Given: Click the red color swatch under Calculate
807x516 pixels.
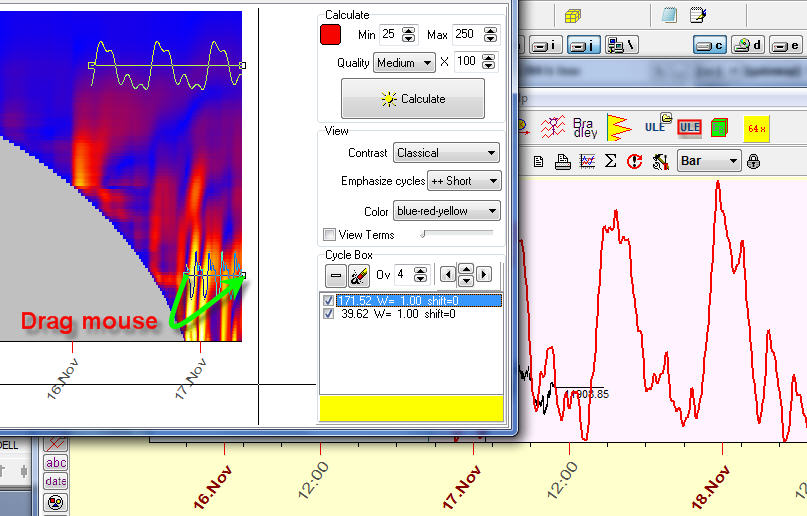Looking at the screenshot, I should click(x=331, y=35).
